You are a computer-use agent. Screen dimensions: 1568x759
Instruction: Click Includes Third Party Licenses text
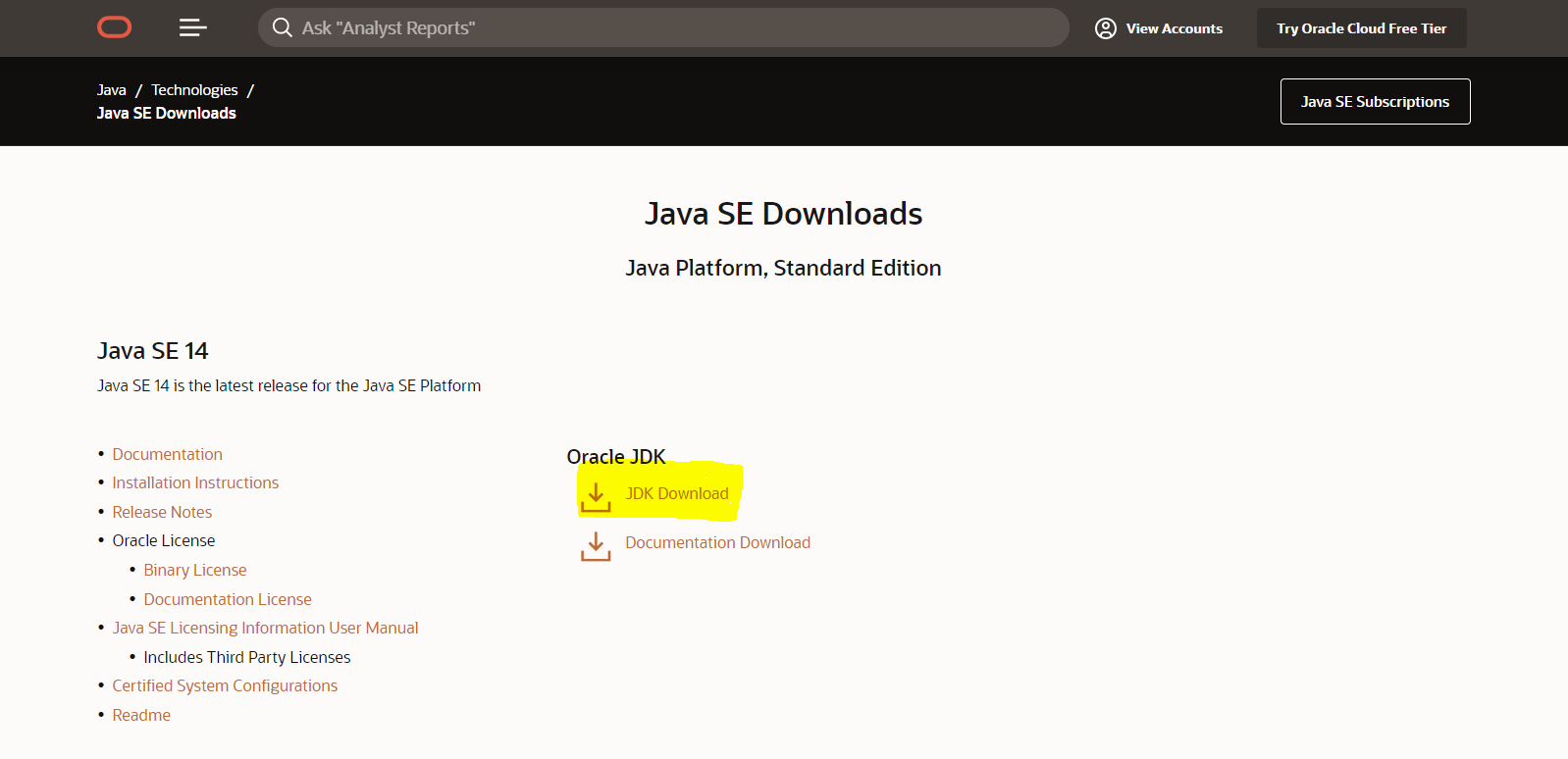point(247,657)
